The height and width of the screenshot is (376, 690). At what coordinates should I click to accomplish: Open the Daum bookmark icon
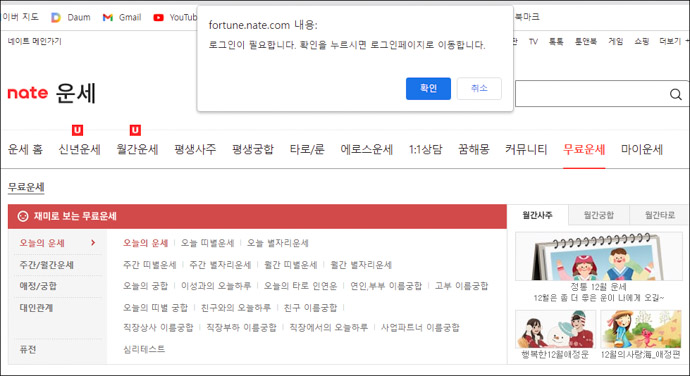click(x=56, y=18)
